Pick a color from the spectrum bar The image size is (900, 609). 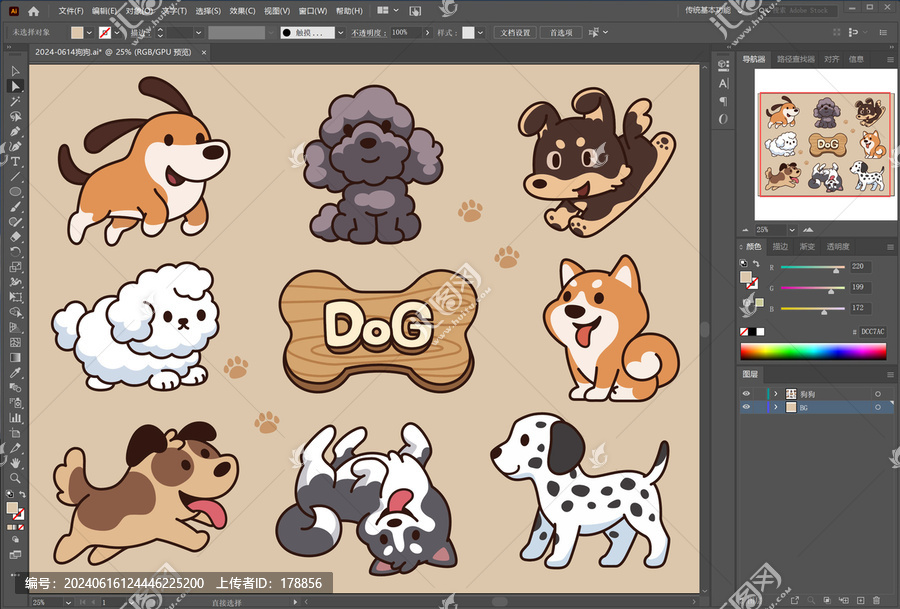(x=813, y=351)
